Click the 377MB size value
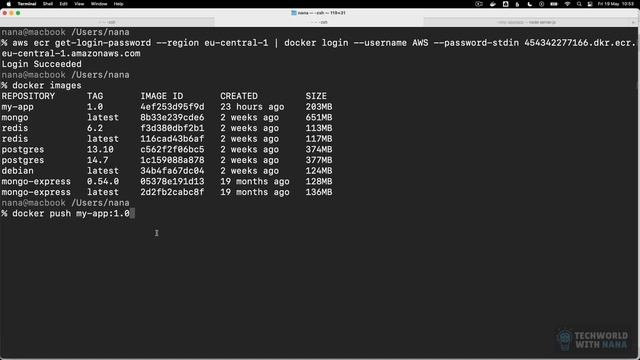Viewport: 640px width, 360px height. tap(319, 160)
